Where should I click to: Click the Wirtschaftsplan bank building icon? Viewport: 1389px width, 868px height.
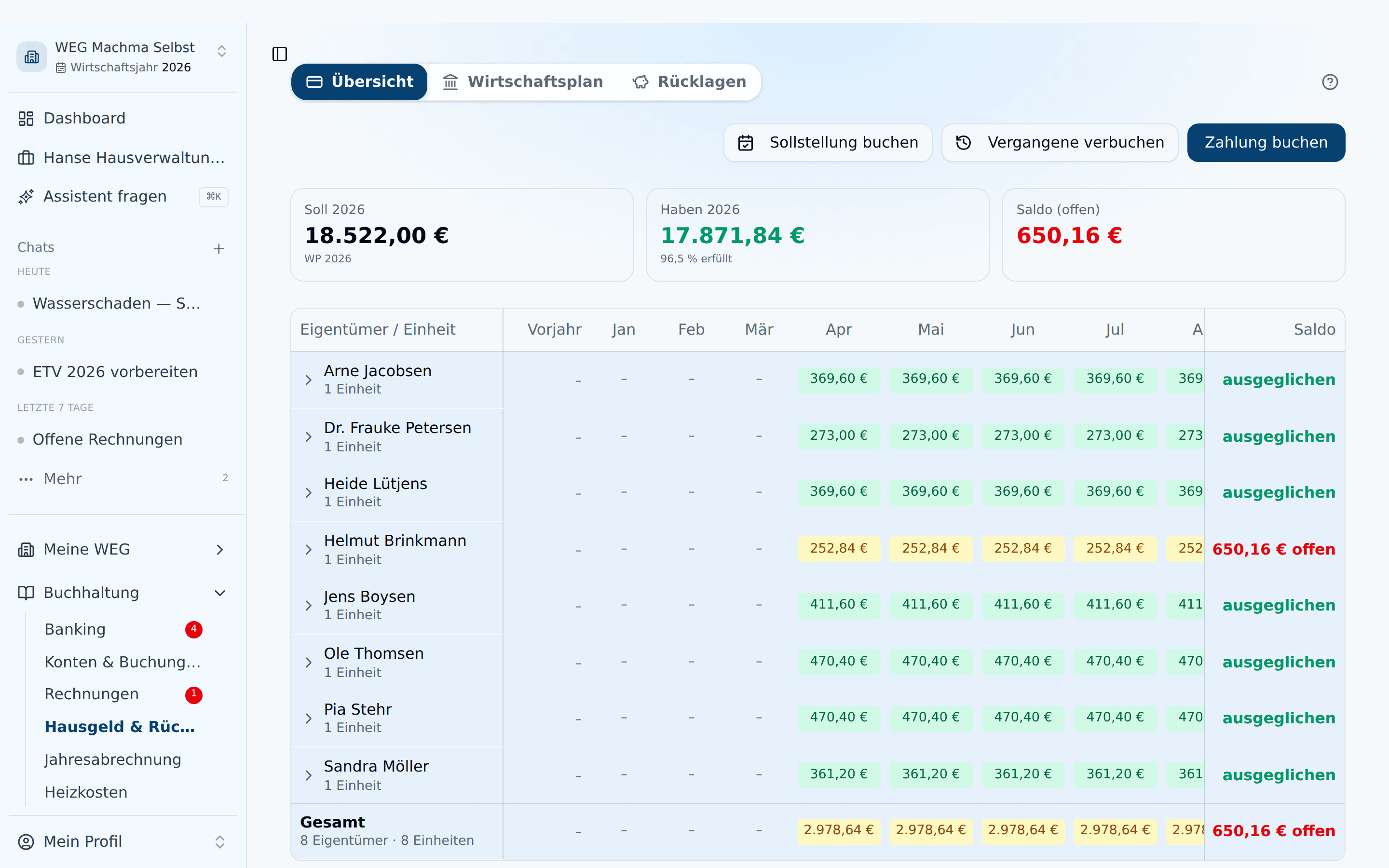click(450, 82)
